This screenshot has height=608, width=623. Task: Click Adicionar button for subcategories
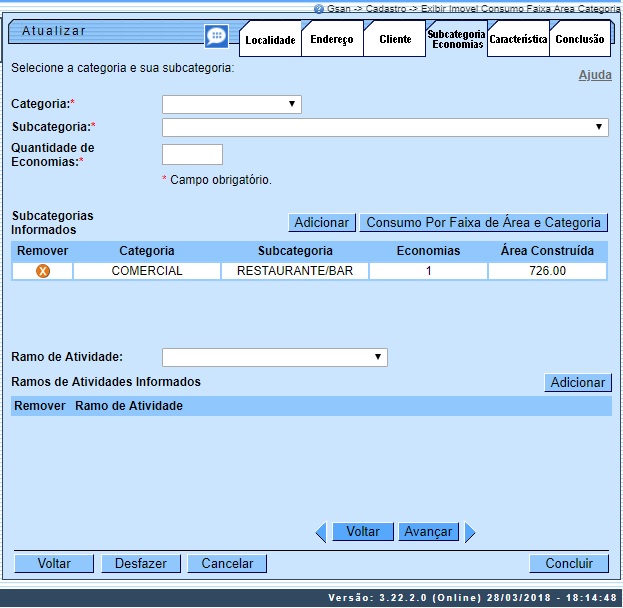(321, 223)
